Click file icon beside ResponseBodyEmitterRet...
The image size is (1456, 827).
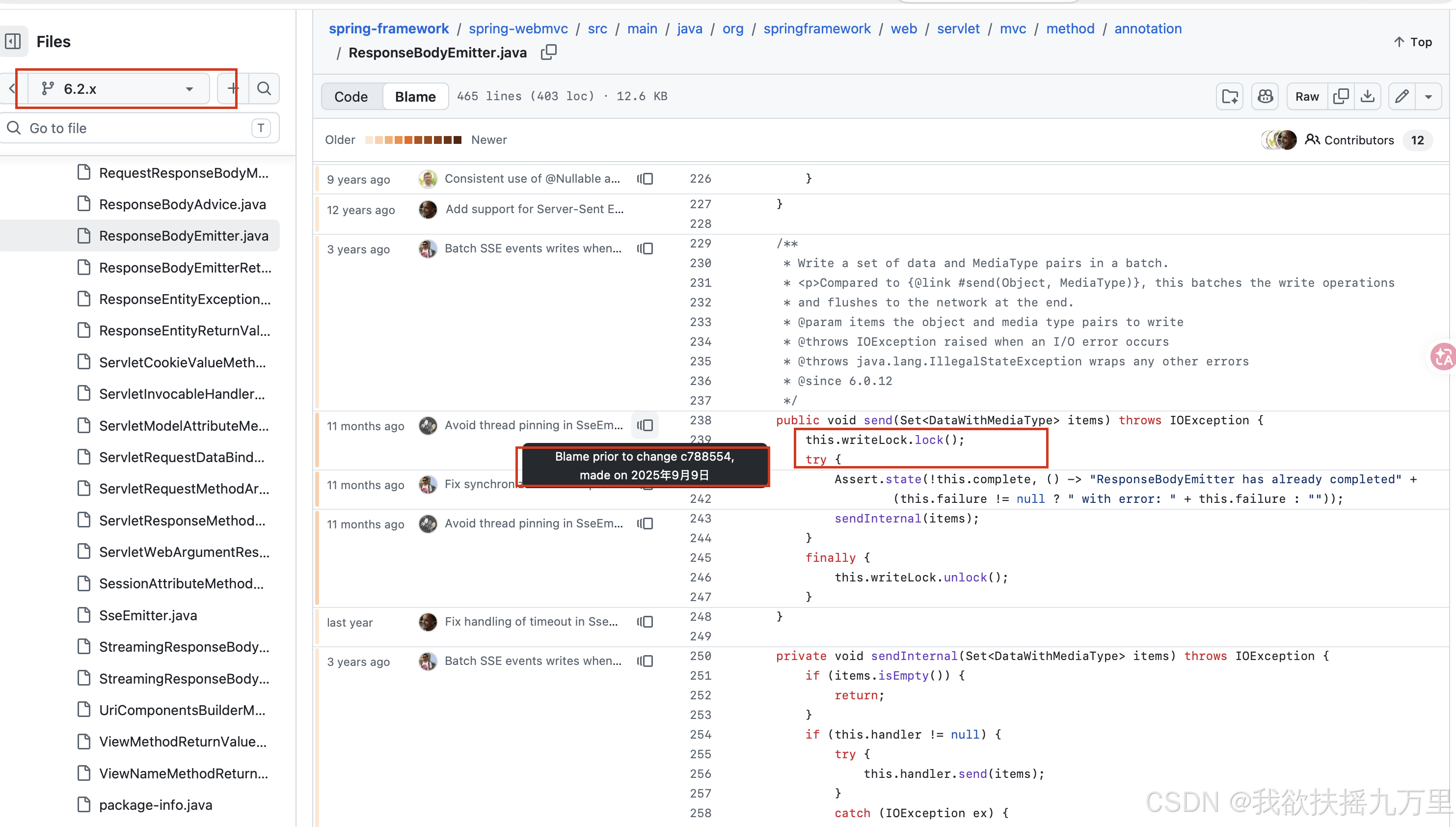tap(84, 267)
